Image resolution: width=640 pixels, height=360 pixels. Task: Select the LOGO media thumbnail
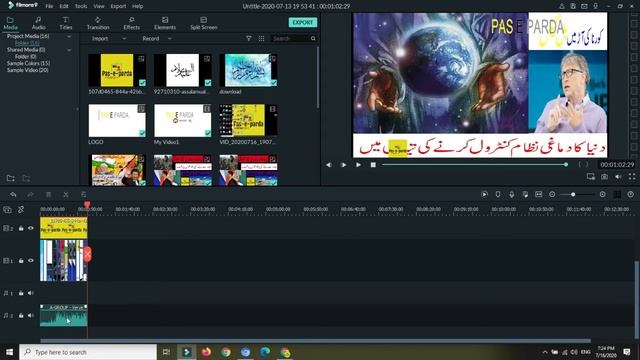point(117,120)
